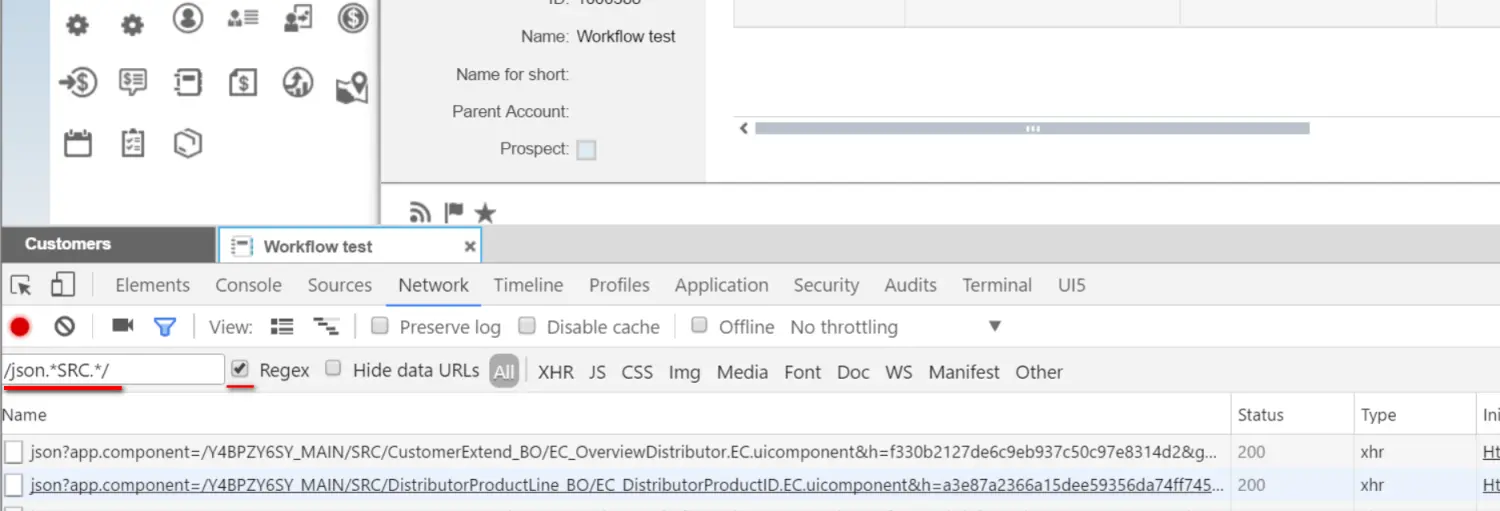Filter requests by Doc type
1500x511 pixels.
853,372
